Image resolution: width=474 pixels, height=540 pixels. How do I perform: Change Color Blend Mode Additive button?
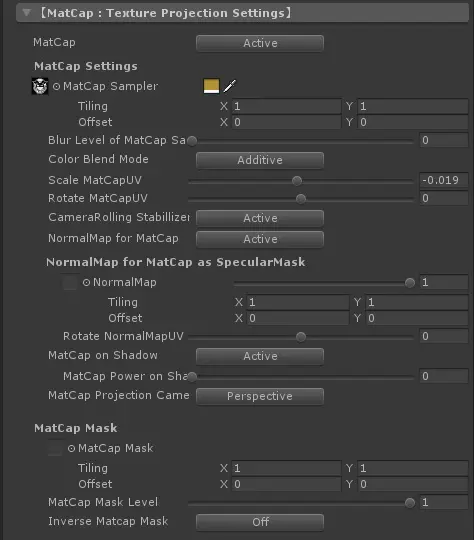tap(260, 160)
